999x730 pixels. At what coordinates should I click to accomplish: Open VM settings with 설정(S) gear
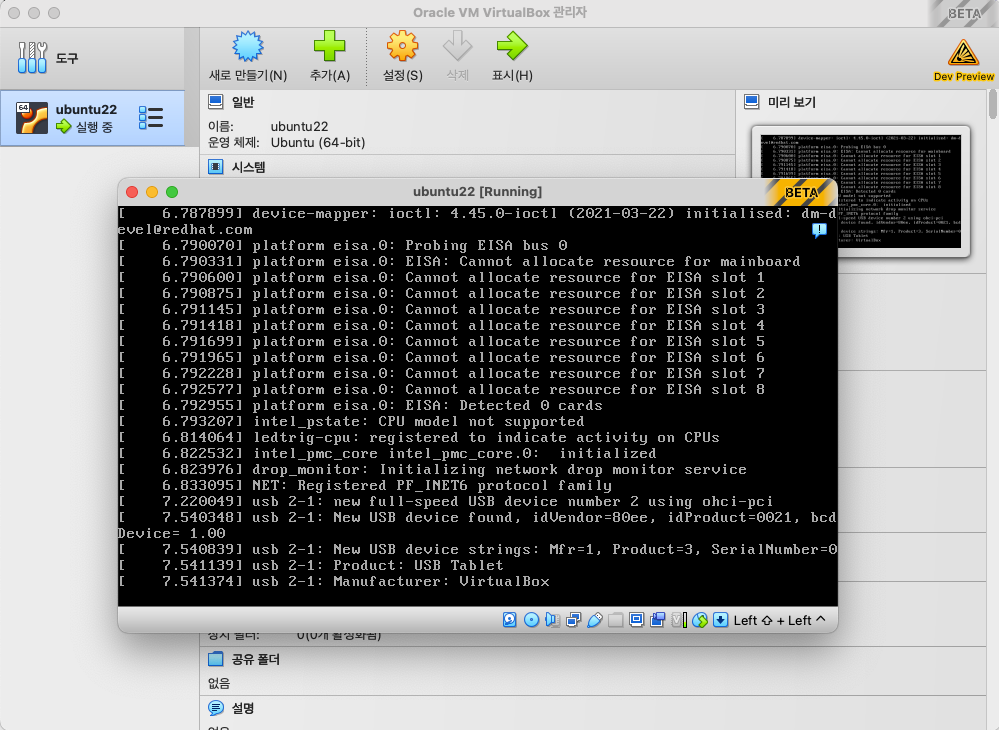click(x=403, y=57)
